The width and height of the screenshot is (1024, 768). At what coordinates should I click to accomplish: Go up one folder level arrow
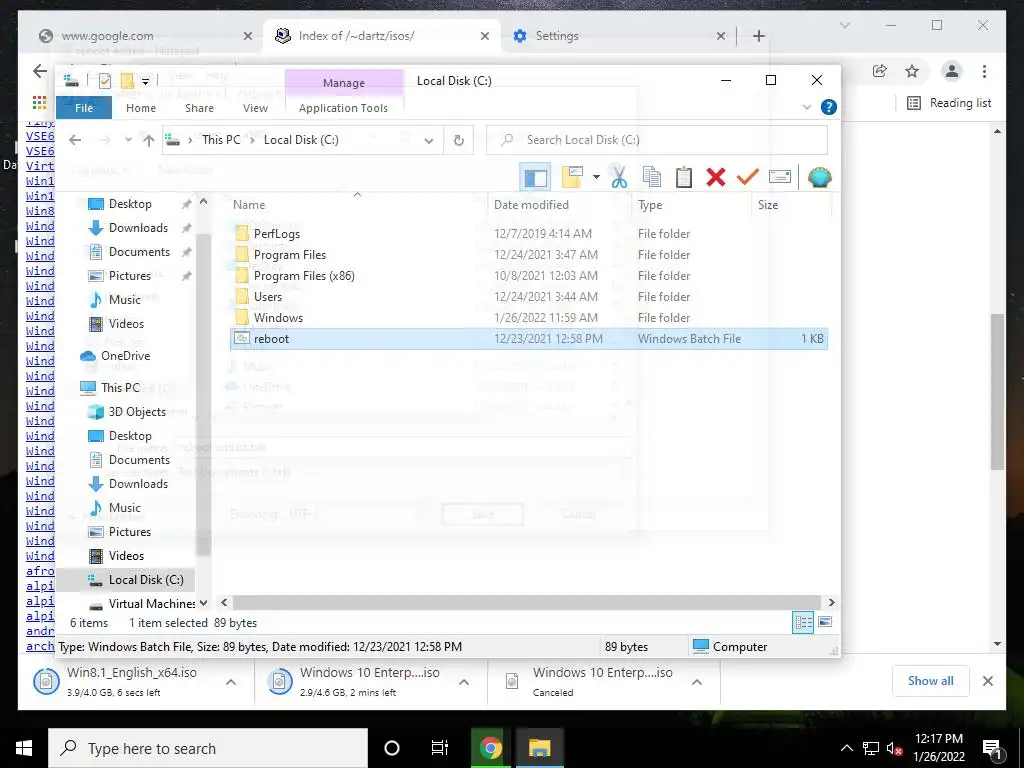tap(149, 140)
